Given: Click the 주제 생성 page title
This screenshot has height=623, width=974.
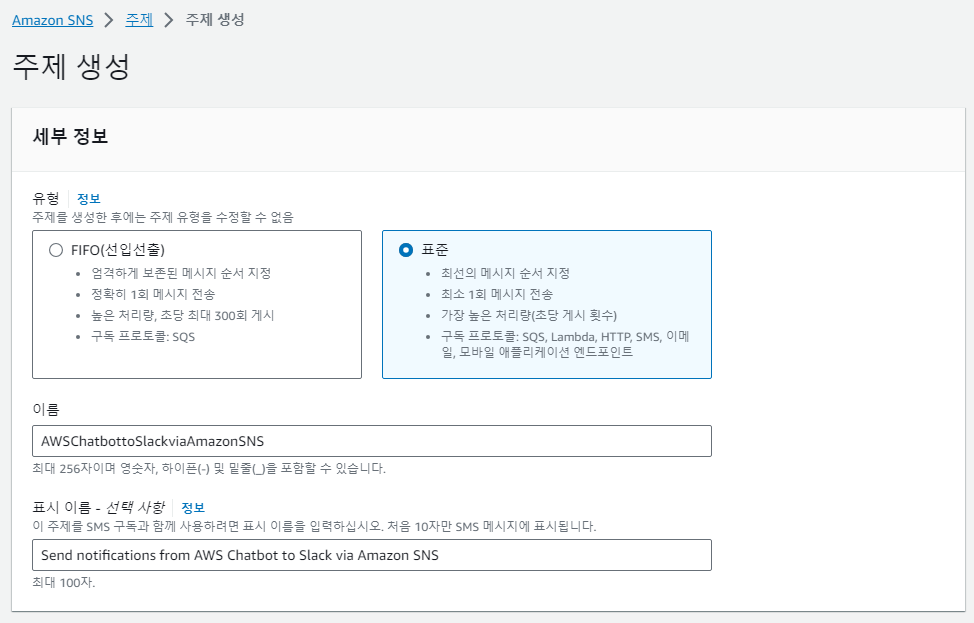Looking at the screenshot, I should pos(71,66).
